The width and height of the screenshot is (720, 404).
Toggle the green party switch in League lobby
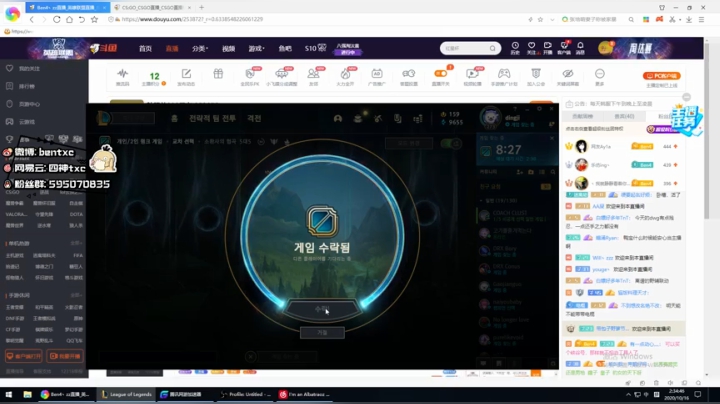450,143
